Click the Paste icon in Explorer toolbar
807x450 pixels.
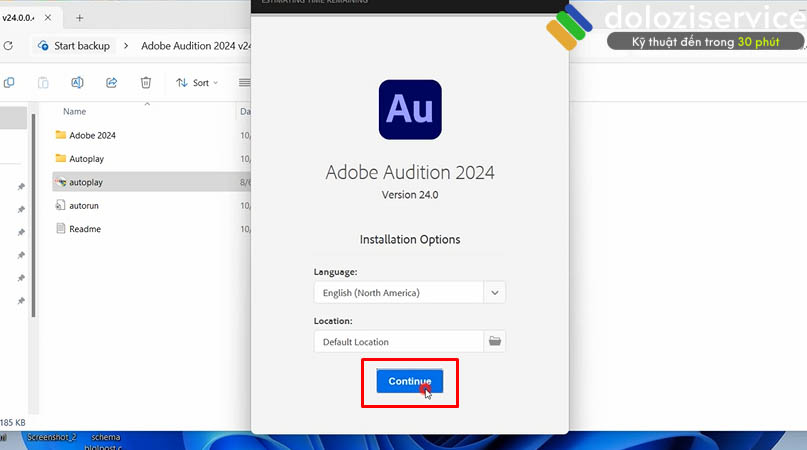tap(43, 83)
